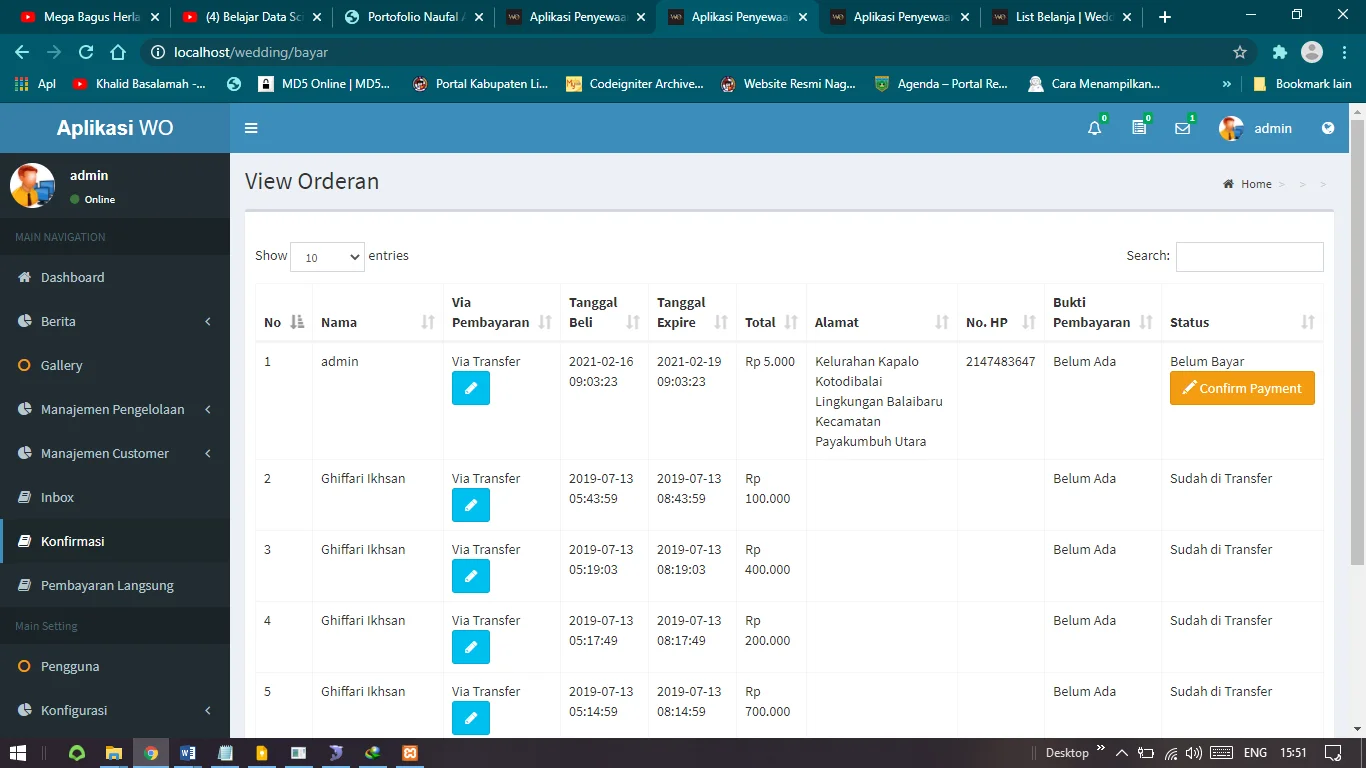1366x768 pixels.
Task: Sort by Via Pembayaran column
Action: point(502,312)
